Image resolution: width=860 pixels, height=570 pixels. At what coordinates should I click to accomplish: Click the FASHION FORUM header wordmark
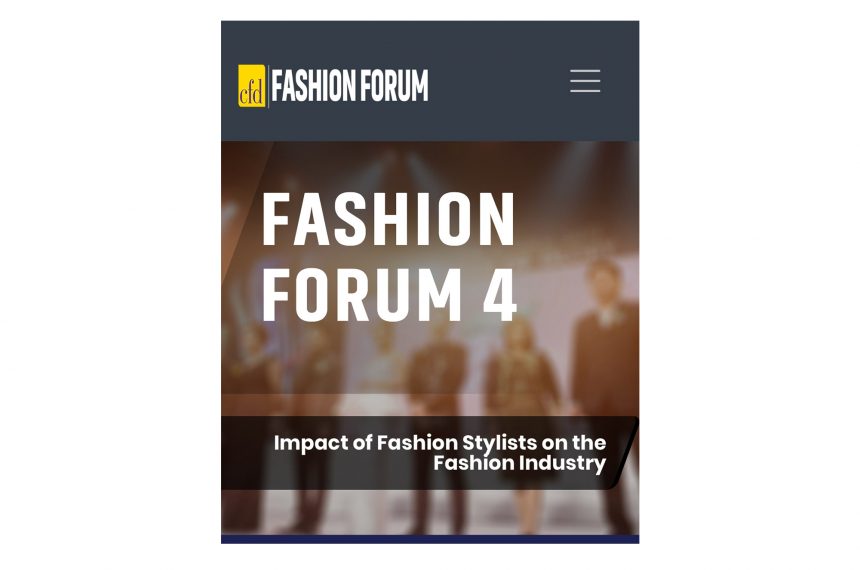click(350, 86)
